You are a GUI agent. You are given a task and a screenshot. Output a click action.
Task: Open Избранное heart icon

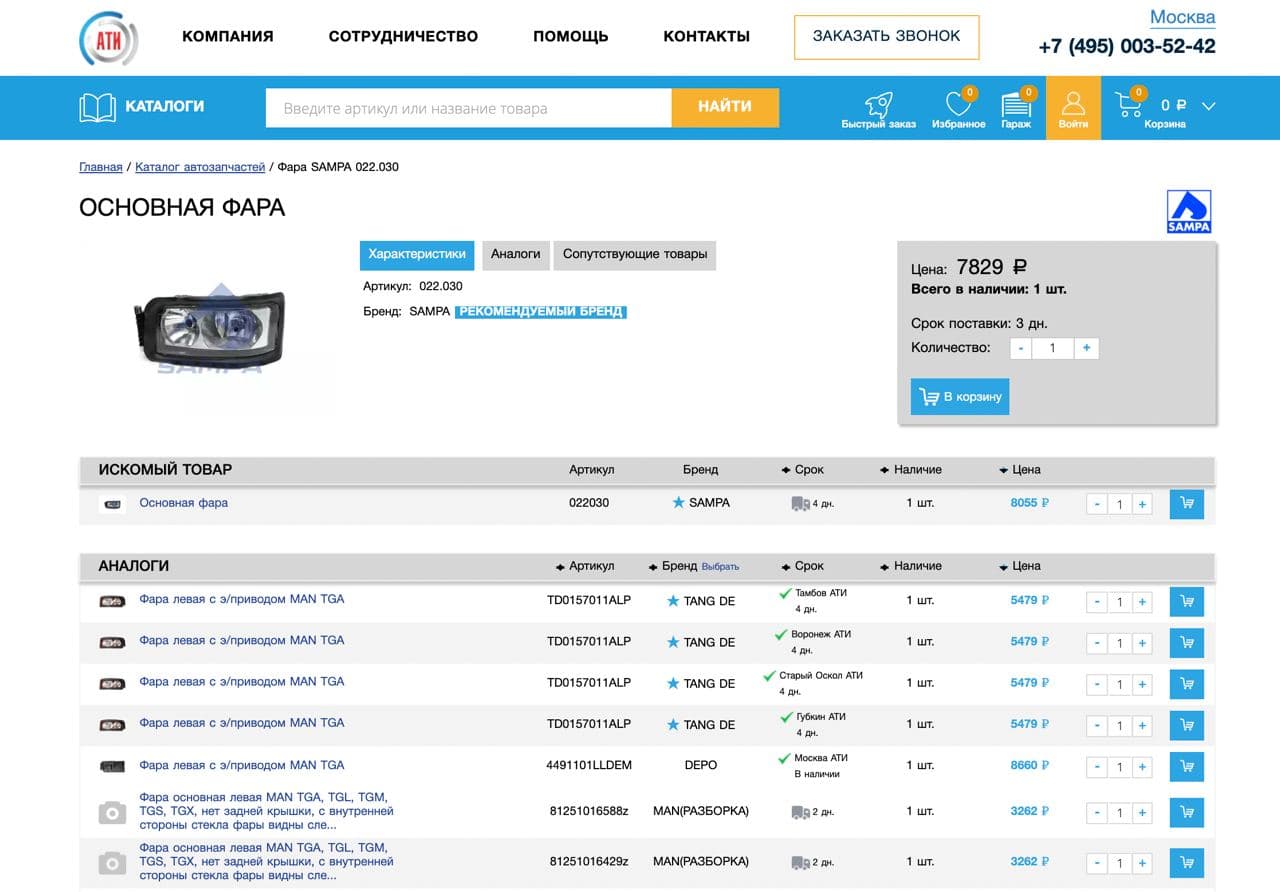pyautogui.click(x=957, y=103)
